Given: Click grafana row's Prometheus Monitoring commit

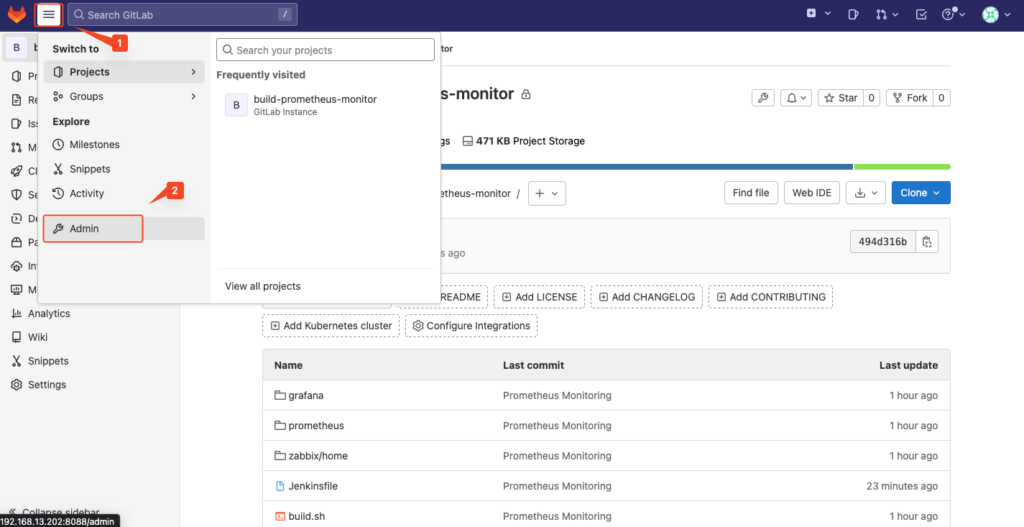Looking at the screenshot, I should [557, 395].
